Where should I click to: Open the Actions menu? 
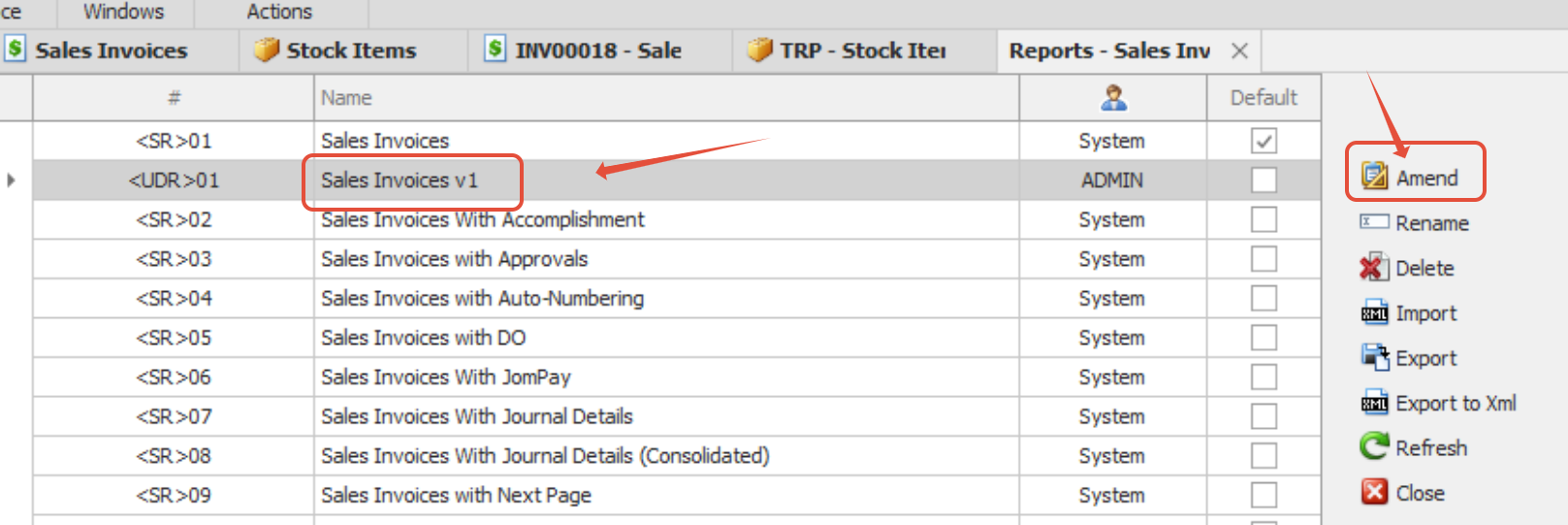pos(279,12)
